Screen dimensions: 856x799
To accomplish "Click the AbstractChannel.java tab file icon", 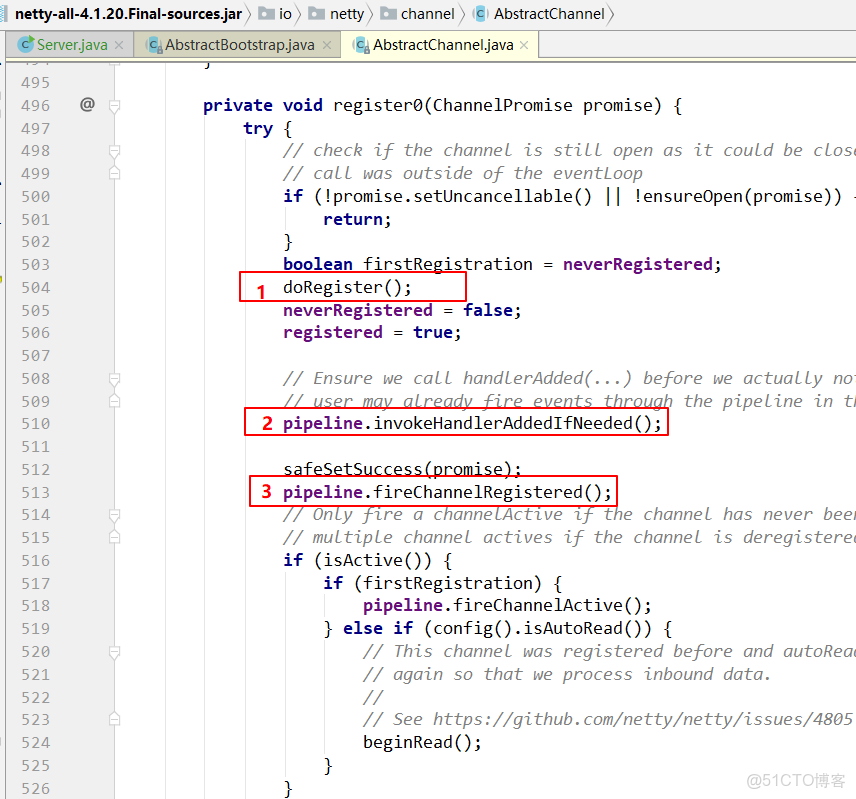I will [362, 45].
